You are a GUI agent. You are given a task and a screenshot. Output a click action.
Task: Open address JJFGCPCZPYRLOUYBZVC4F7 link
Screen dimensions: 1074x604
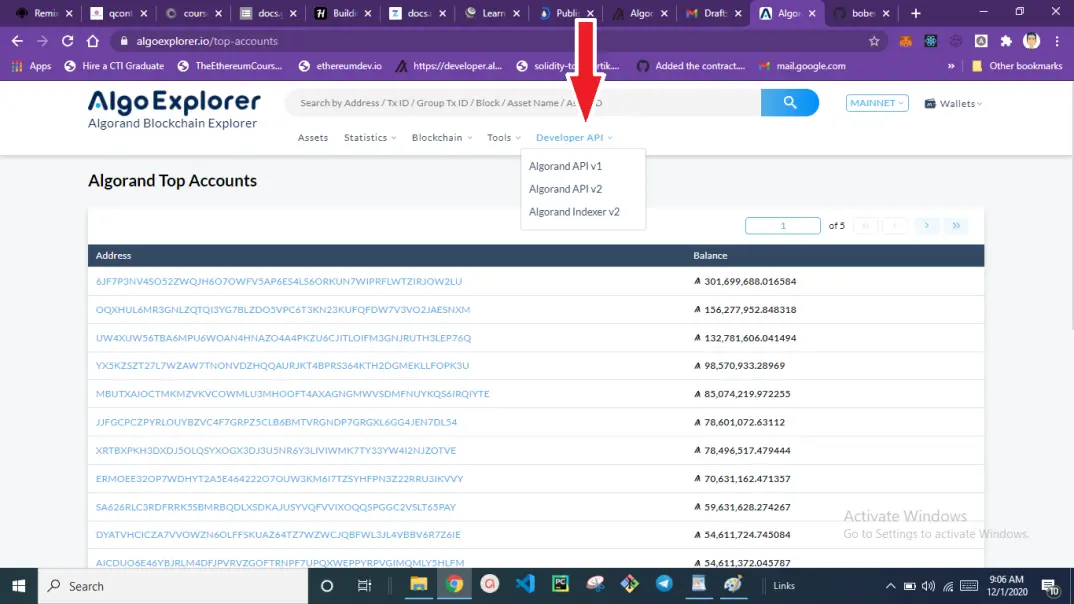tap(276, 422)
